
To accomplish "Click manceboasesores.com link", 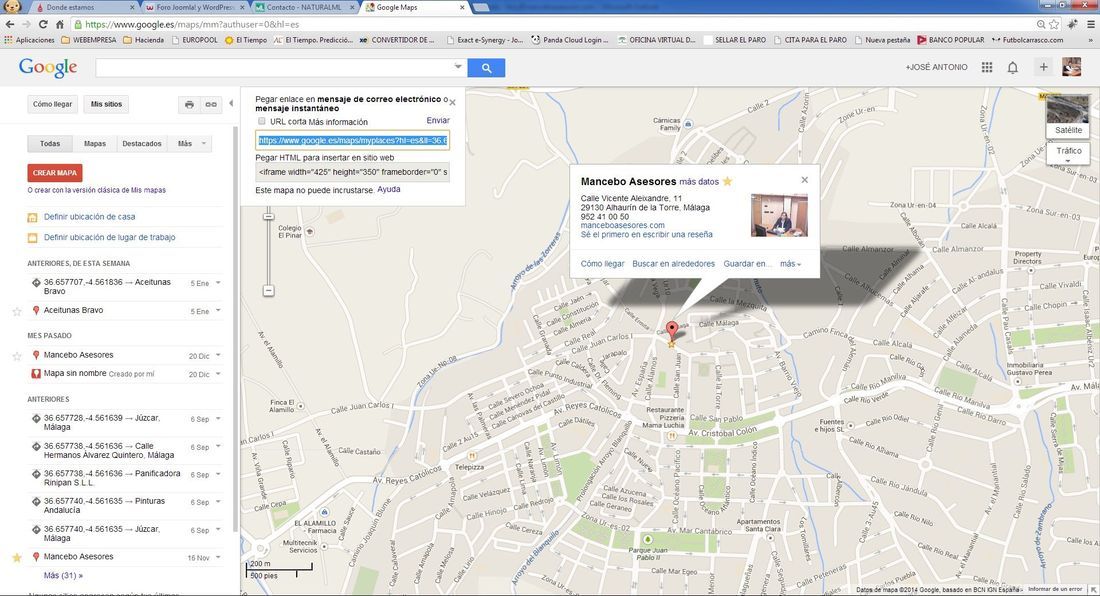I will coord(622,225).
